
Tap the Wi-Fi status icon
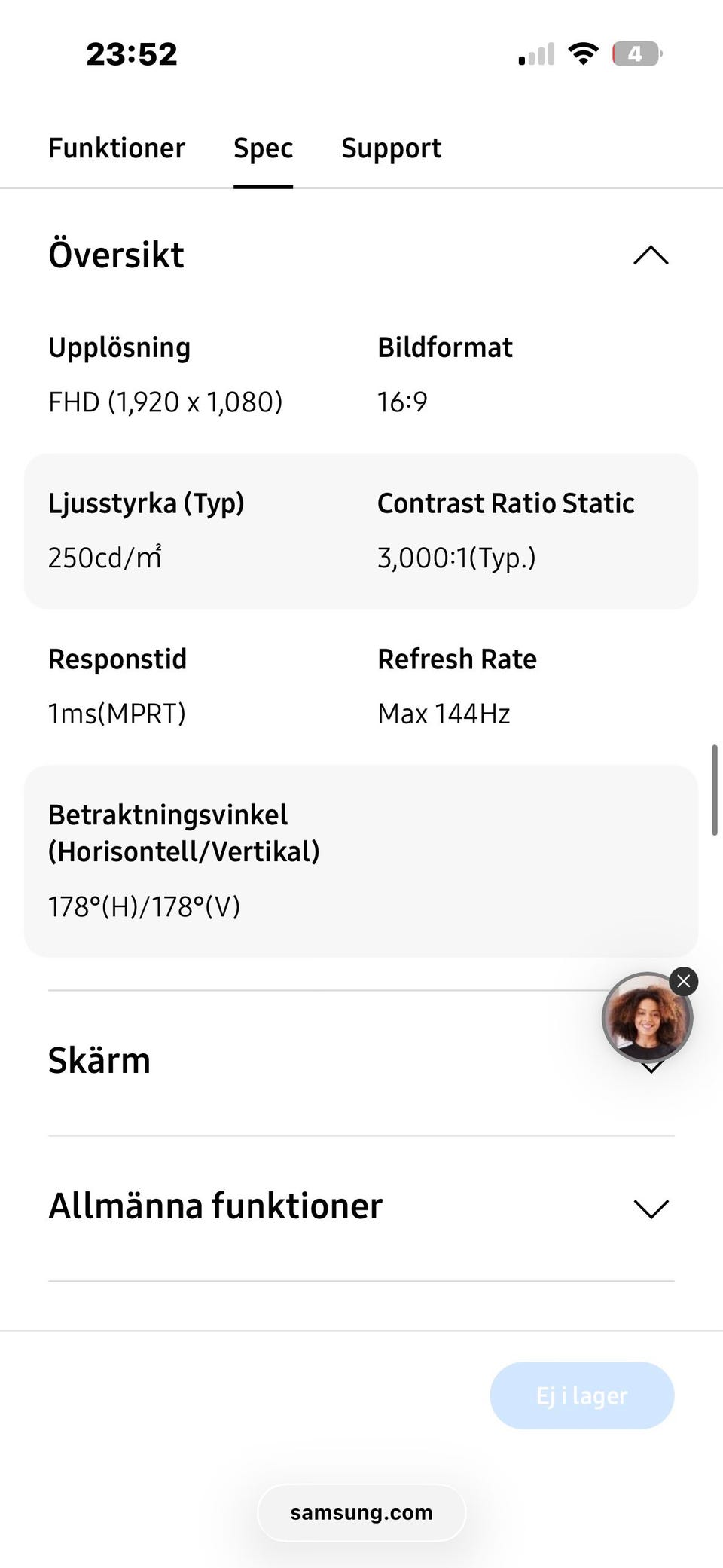click(583, 54)
